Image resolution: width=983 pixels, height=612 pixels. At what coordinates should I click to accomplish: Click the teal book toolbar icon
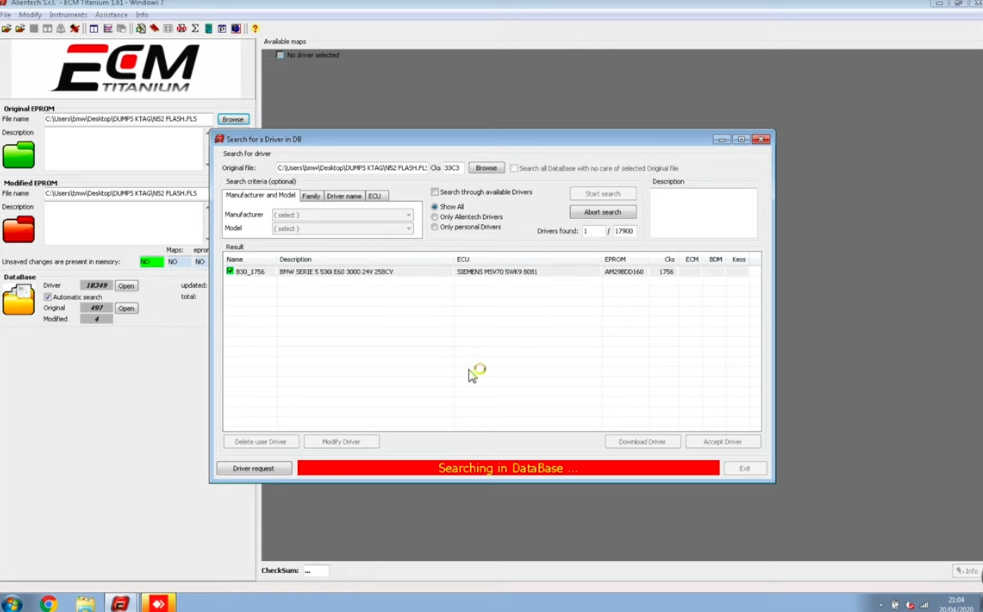coord(209,29)
